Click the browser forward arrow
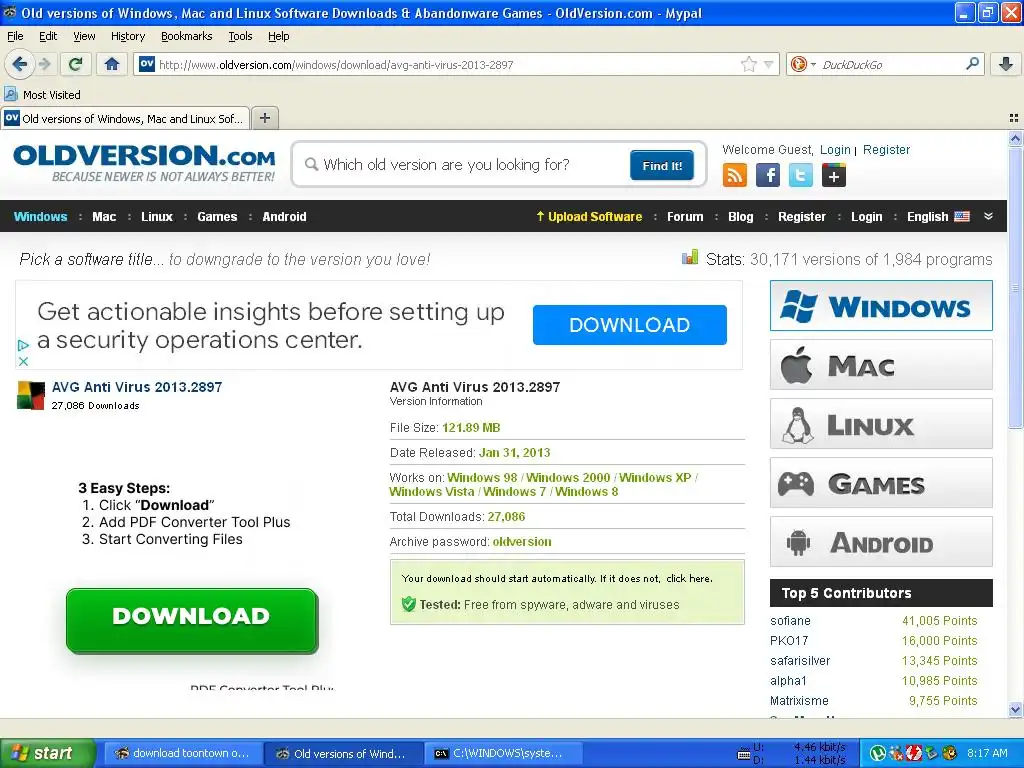 pos(44,64)
